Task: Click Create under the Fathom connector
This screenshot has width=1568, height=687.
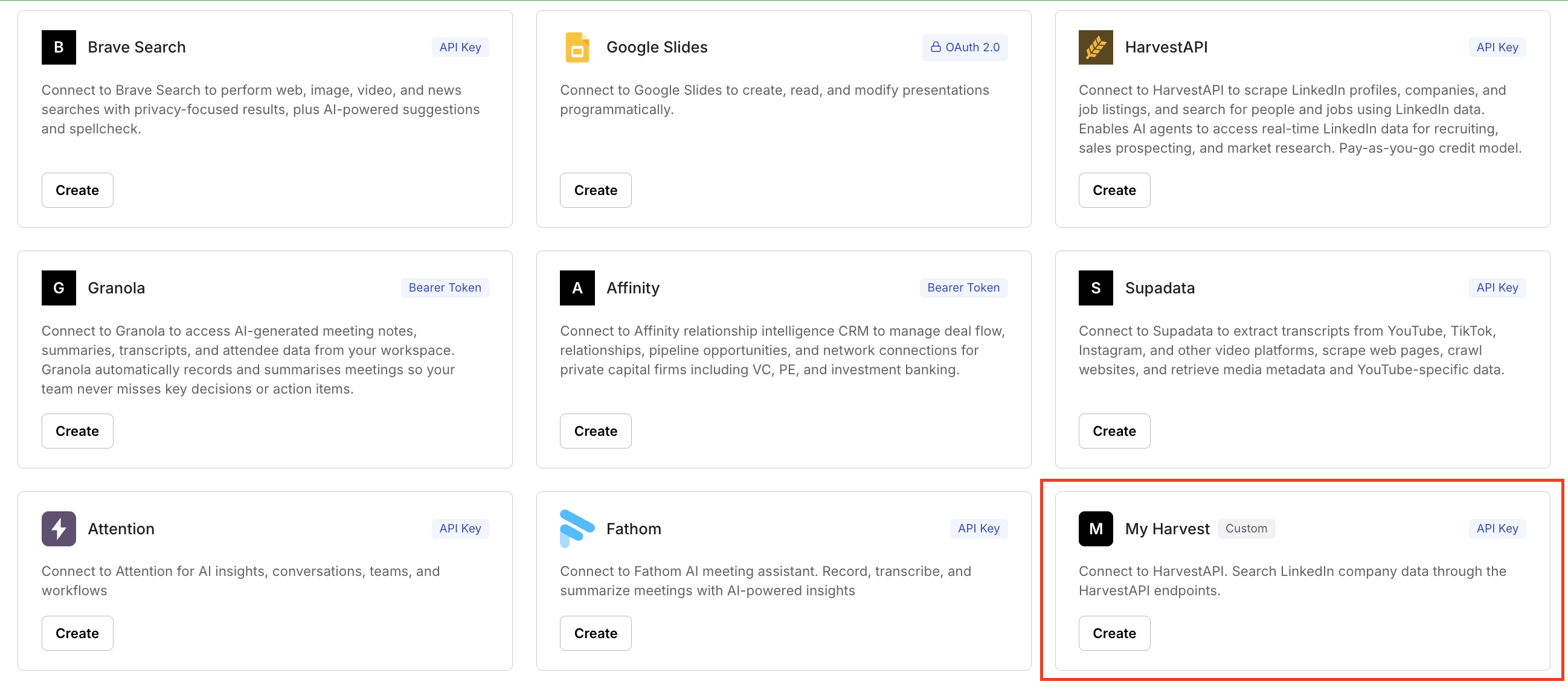Action: pos(596,633)
